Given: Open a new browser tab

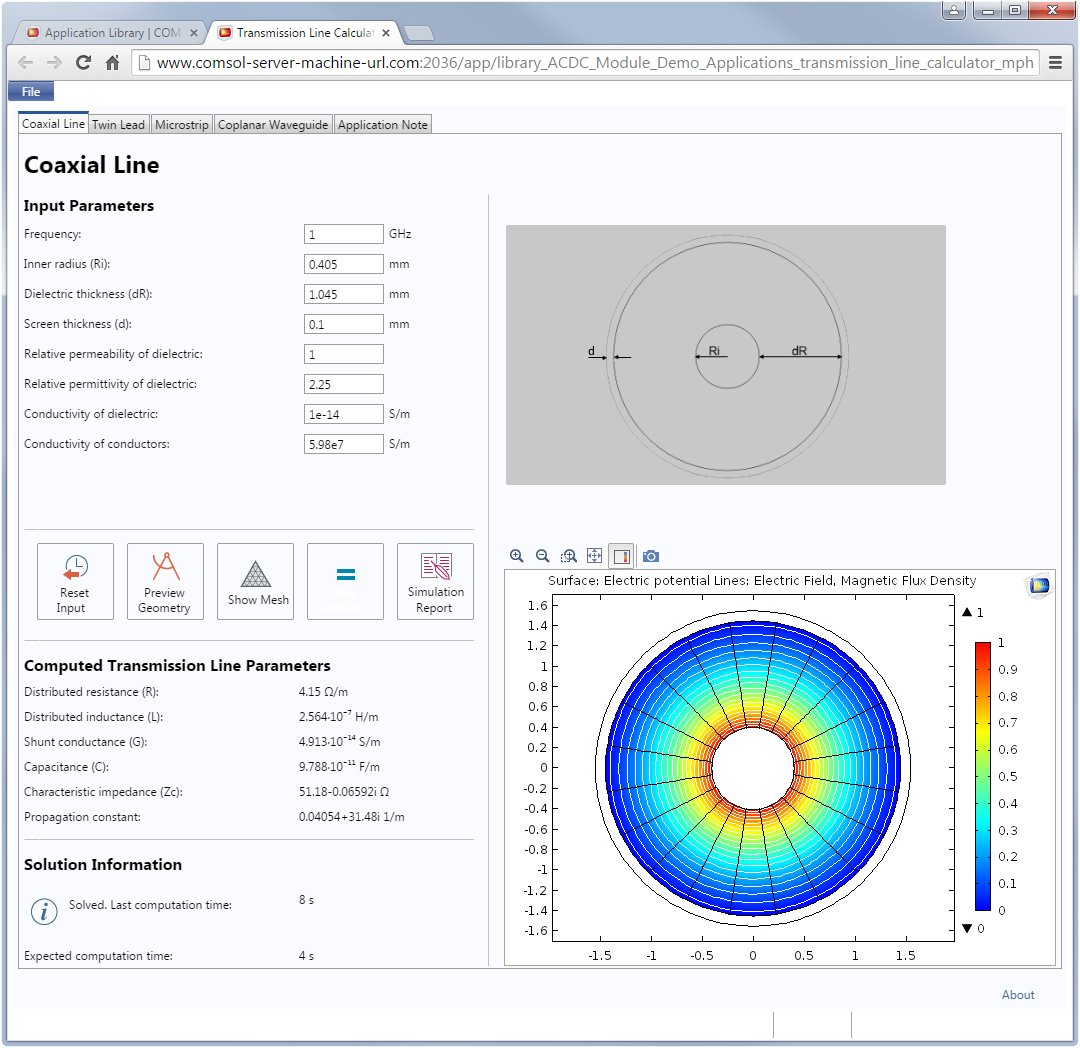Looking at the screenshot, I should click(x=418, y=33).
